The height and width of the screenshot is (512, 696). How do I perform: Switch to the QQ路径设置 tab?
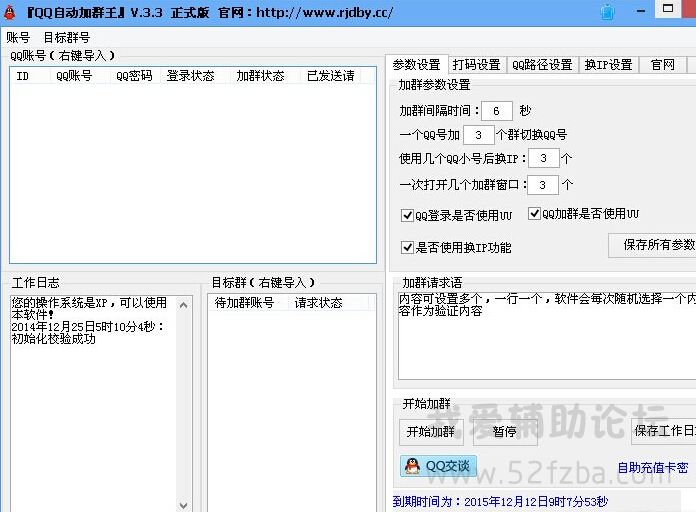coord(542,65)
